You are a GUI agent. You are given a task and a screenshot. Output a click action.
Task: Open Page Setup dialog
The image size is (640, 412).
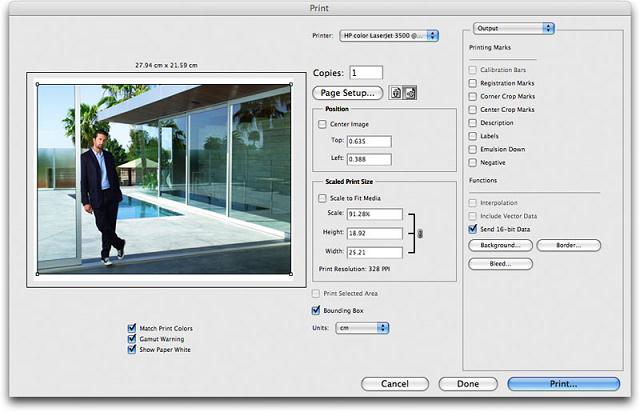(347, 93)
